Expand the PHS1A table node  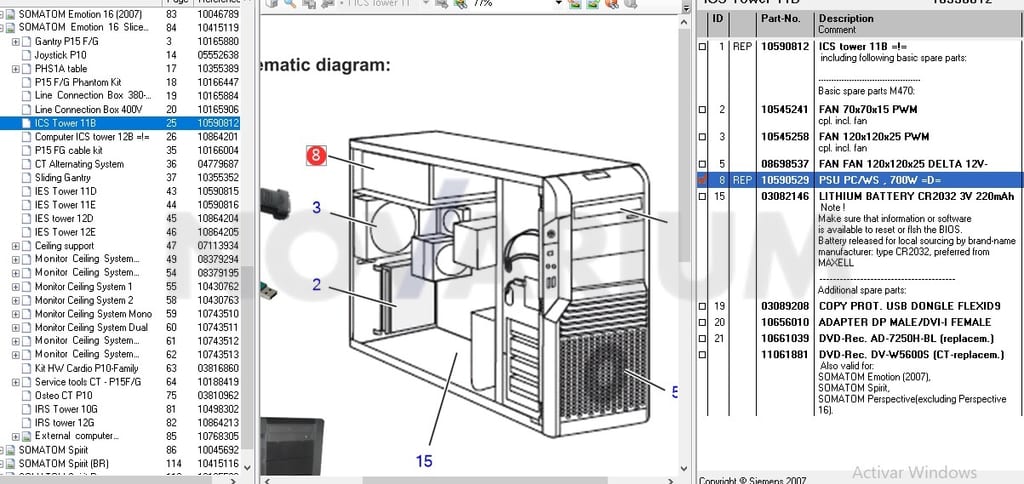(16, 69)
